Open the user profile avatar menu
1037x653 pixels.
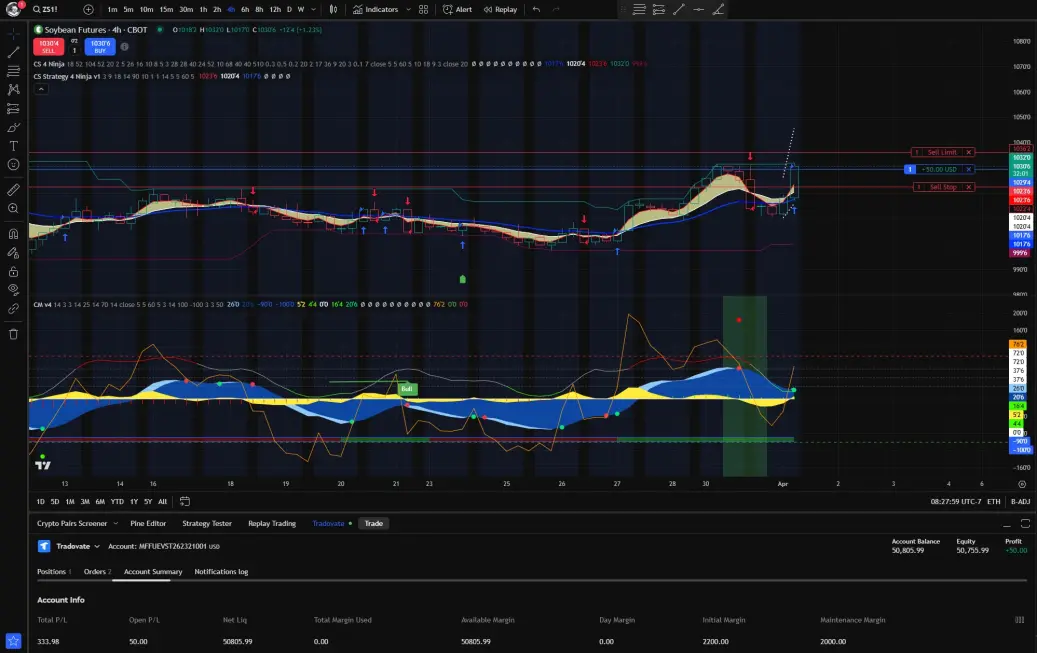pos(13,9)
